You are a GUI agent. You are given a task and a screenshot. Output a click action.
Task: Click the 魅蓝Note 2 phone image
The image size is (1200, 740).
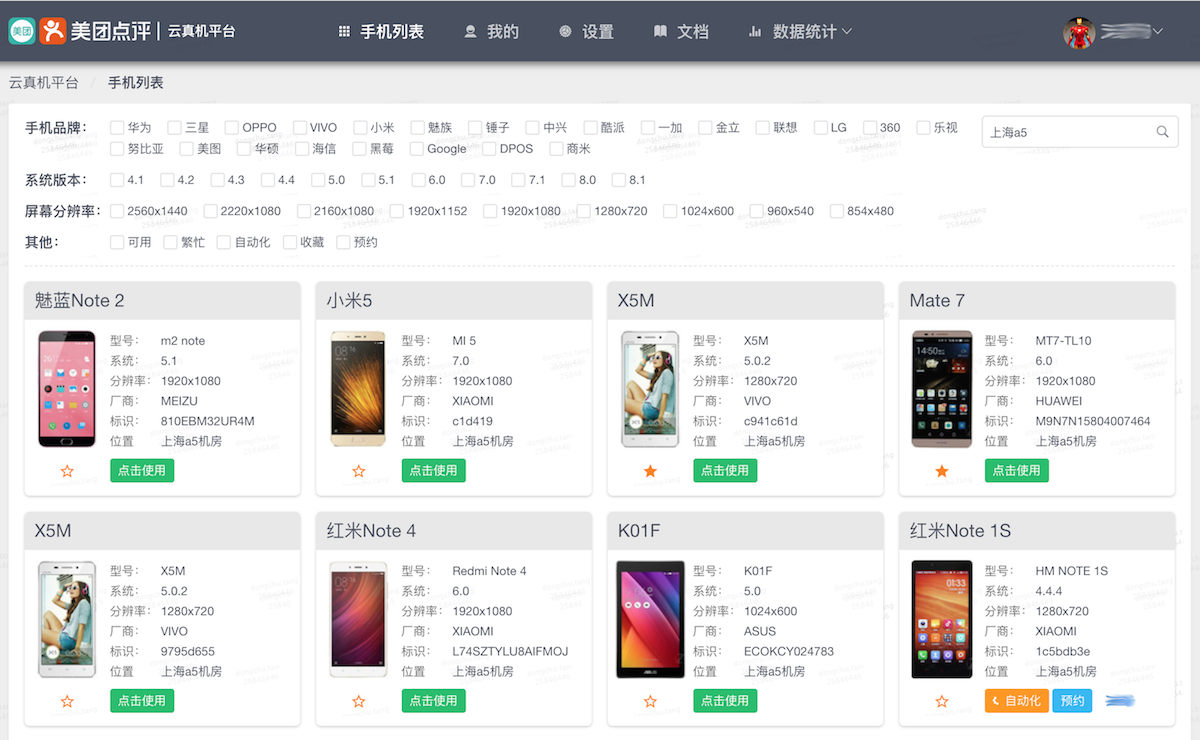tap(67, 389)
